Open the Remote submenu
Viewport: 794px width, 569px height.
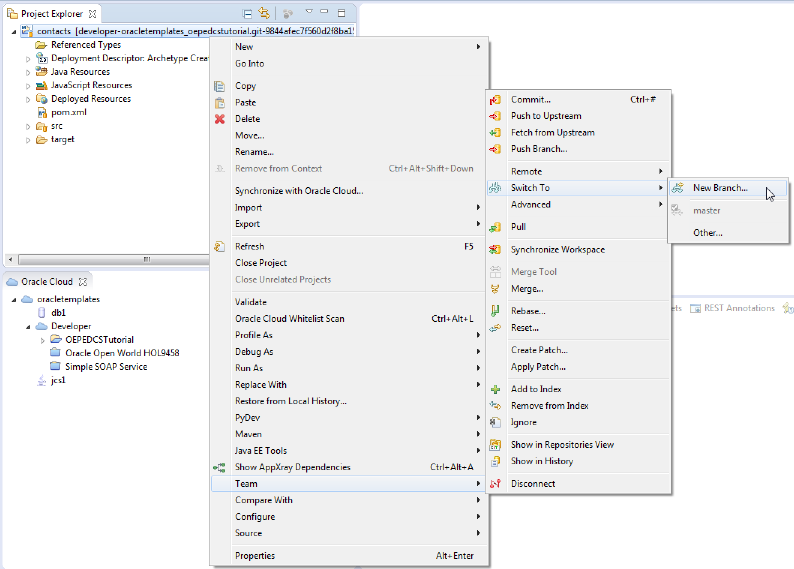[578, 171]
